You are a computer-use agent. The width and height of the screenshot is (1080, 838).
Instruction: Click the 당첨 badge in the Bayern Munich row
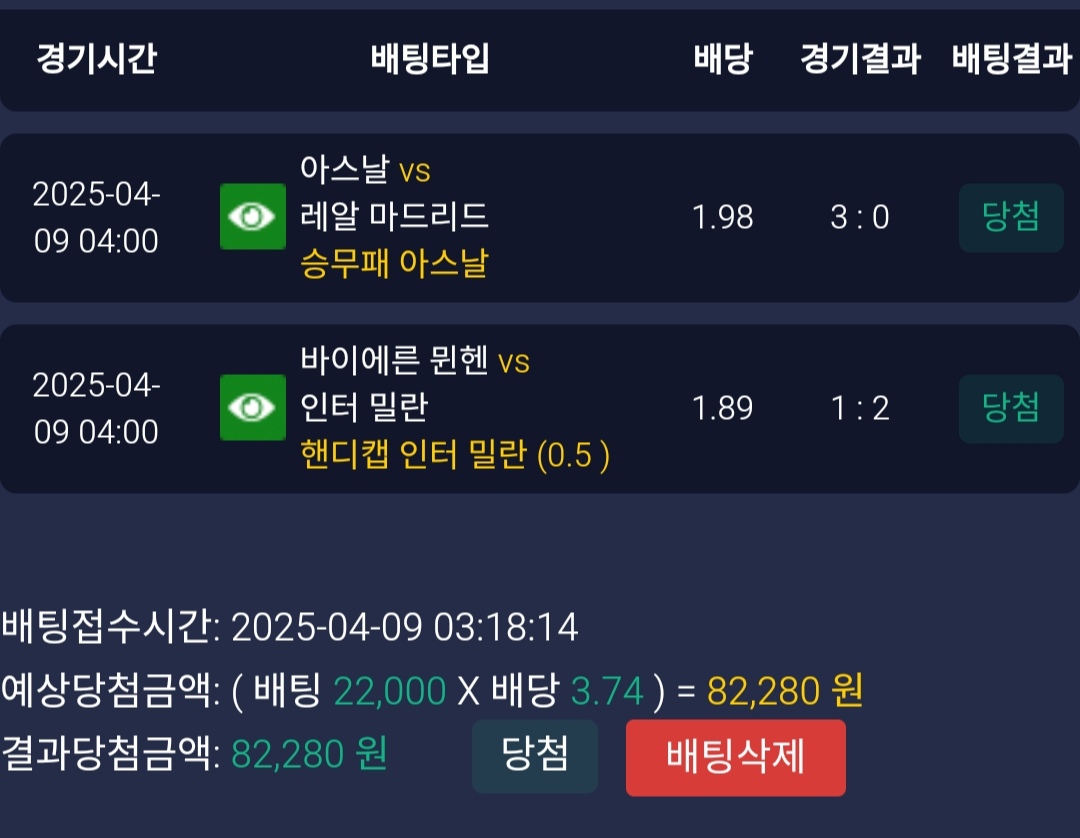[x=1011, y=408]
